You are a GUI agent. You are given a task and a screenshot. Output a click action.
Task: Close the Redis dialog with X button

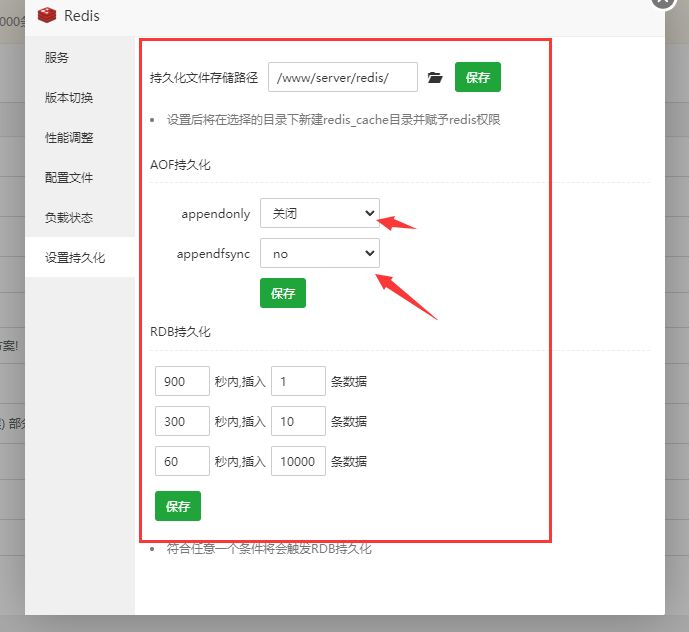(x=663, y=1)
